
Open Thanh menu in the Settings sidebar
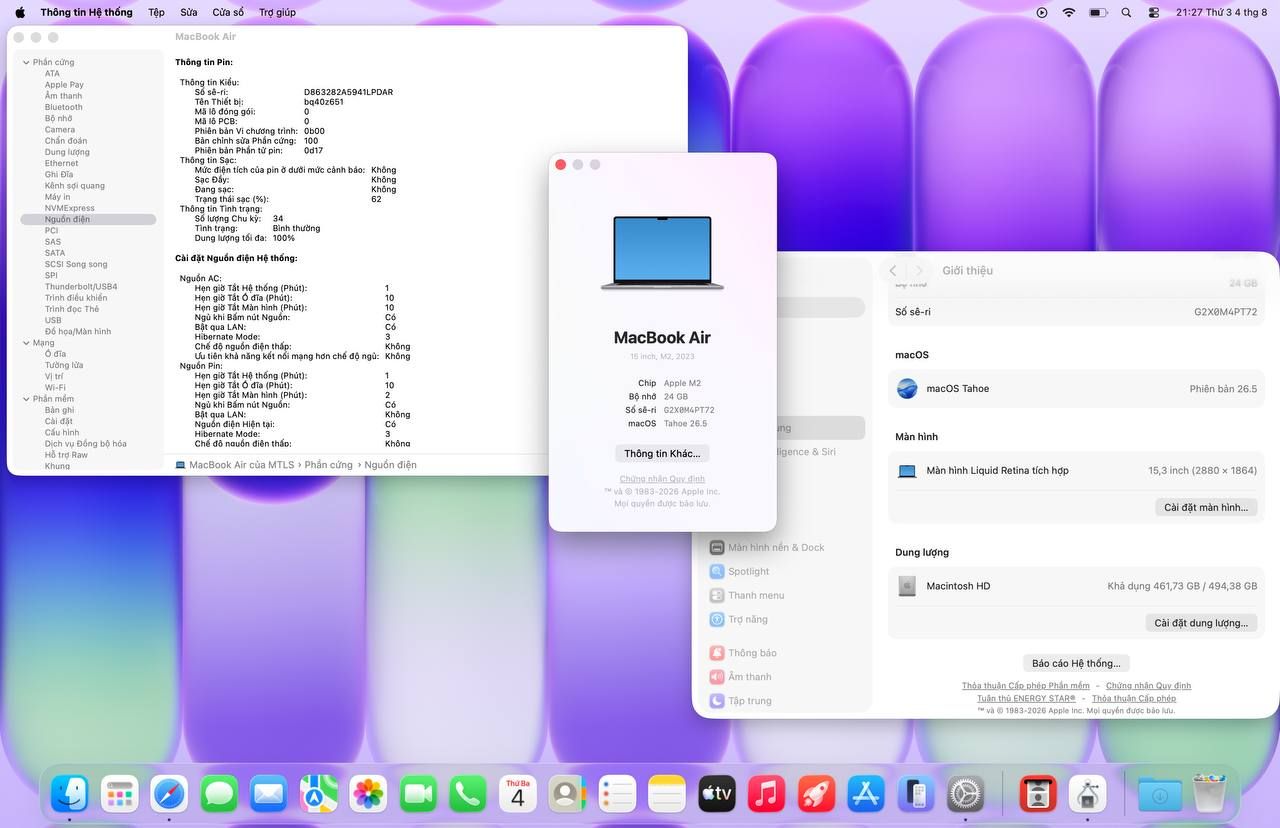tap(746, 595)
